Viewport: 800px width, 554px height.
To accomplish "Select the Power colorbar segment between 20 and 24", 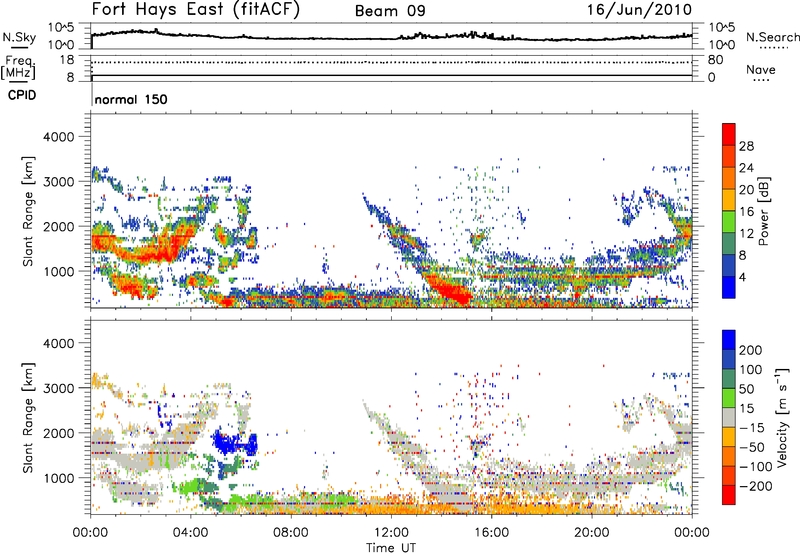I will coord(729,178).
